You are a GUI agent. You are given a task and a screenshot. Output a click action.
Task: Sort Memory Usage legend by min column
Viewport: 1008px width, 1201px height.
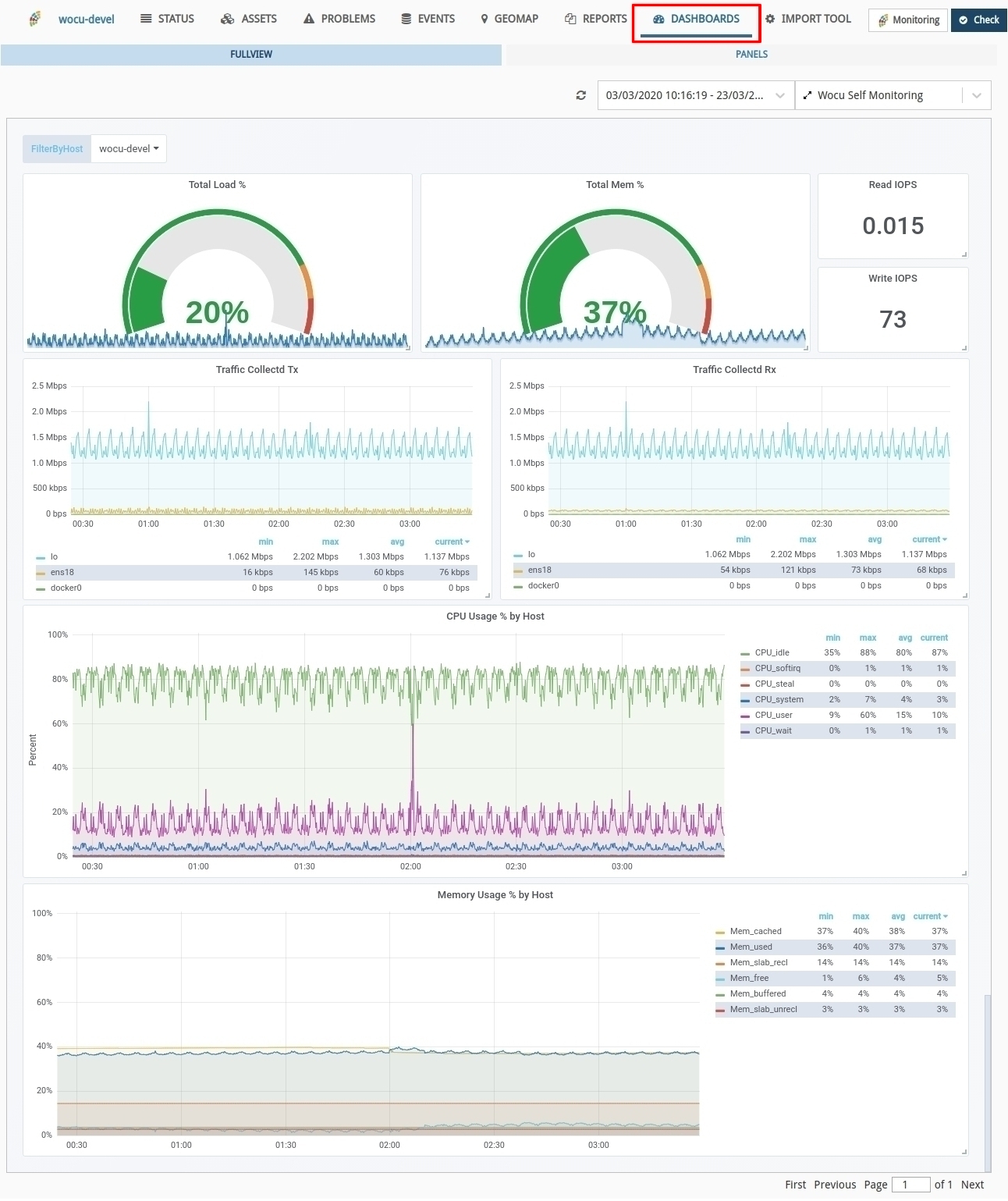tap(826, 917)
